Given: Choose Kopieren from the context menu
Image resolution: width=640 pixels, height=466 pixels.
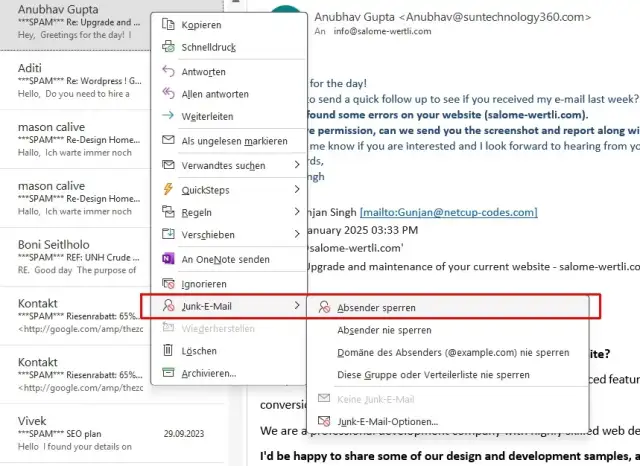Looking at the screenshot, I should (x=229, y=24).
